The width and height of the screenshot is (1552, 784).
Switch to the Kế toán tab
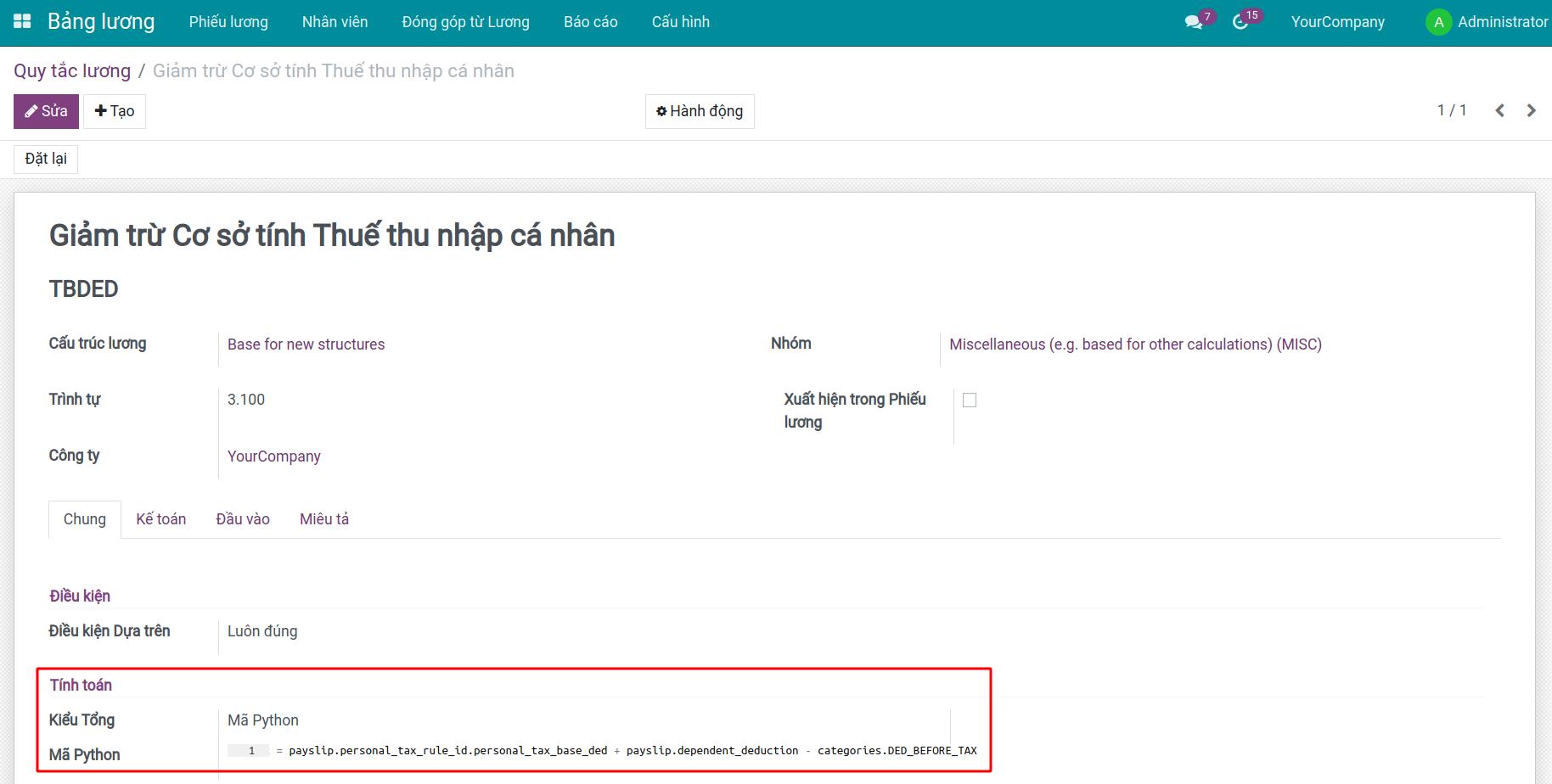160,519
